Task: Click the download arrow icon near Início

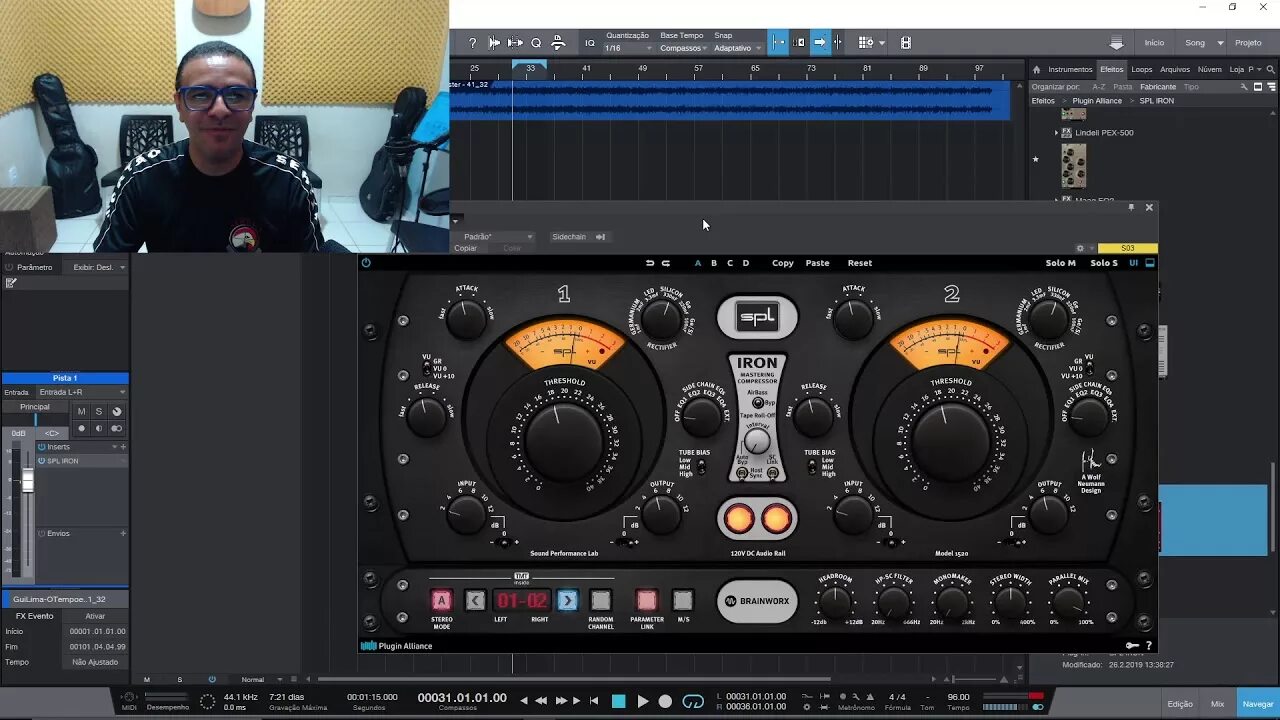Action: point(1116,43)
